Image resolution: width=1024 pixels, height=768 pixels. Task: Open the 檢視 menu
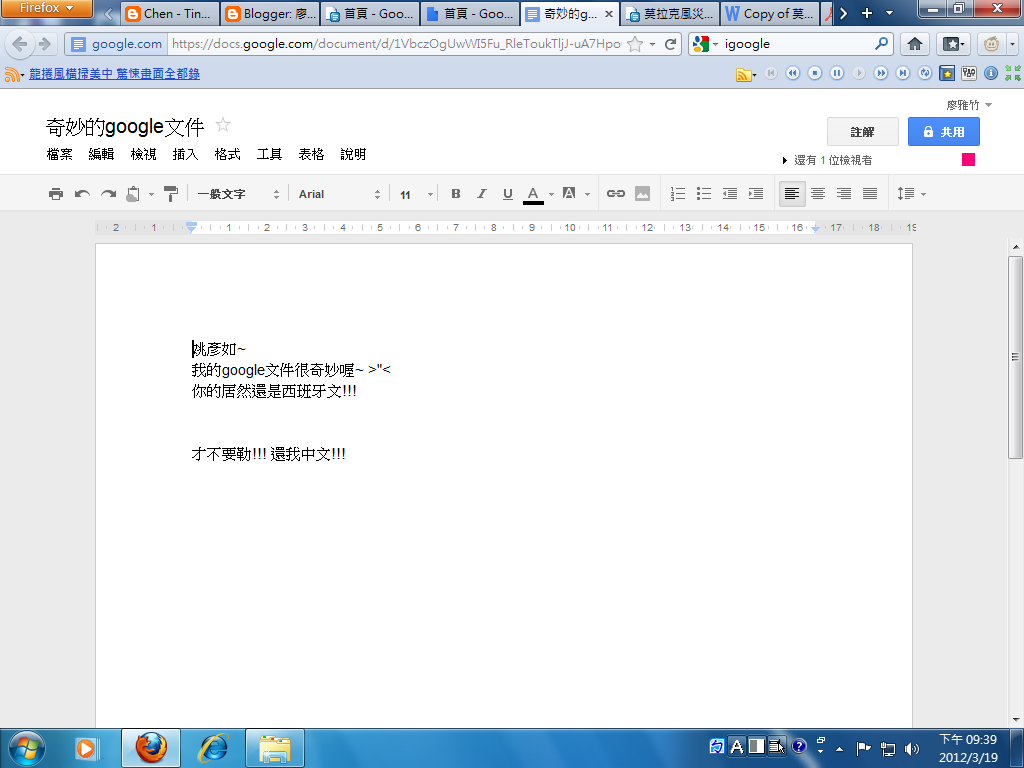(144, 154)
